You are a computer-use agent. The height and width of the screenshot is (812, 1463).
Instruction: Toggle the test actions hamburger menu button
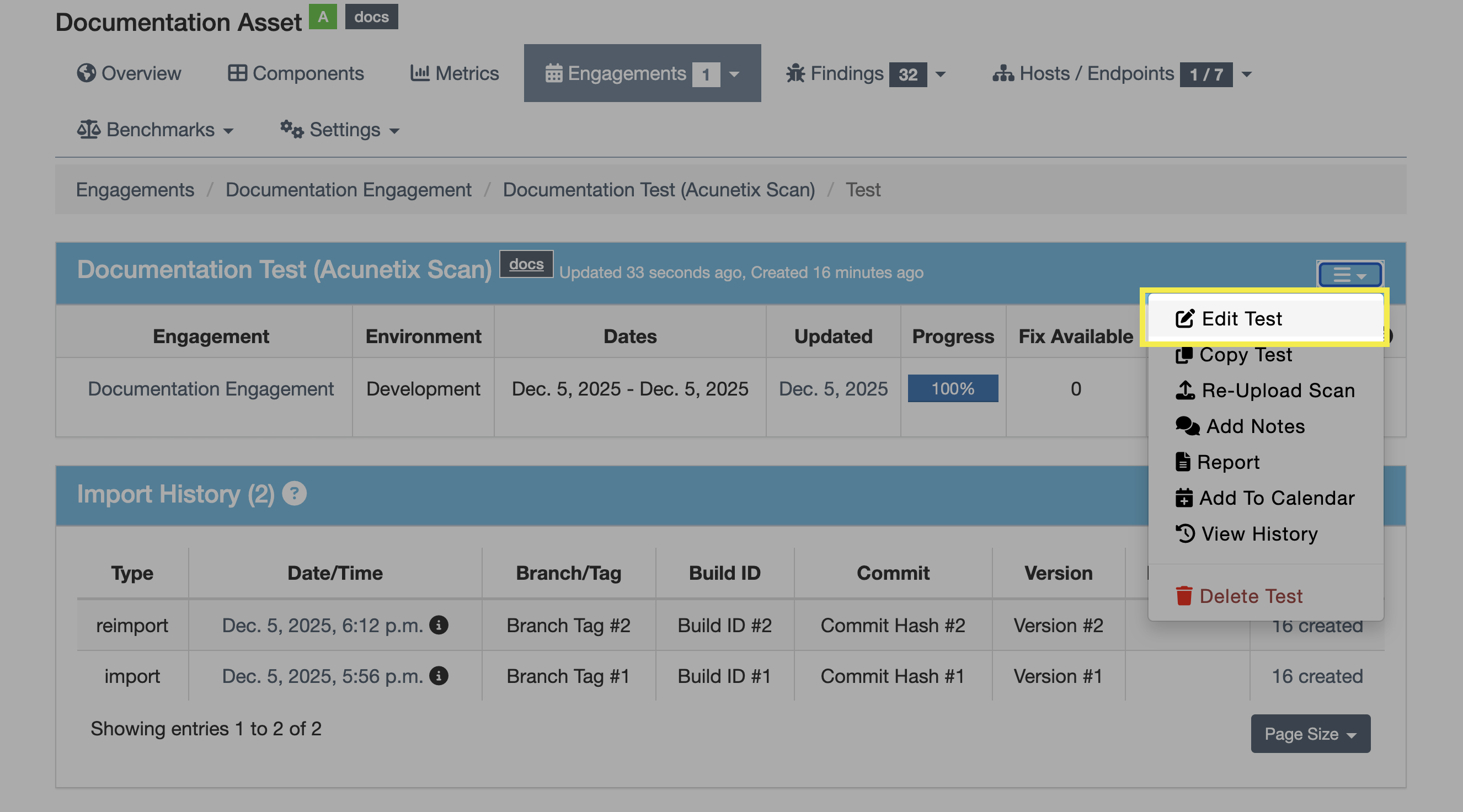point(1349,275)
